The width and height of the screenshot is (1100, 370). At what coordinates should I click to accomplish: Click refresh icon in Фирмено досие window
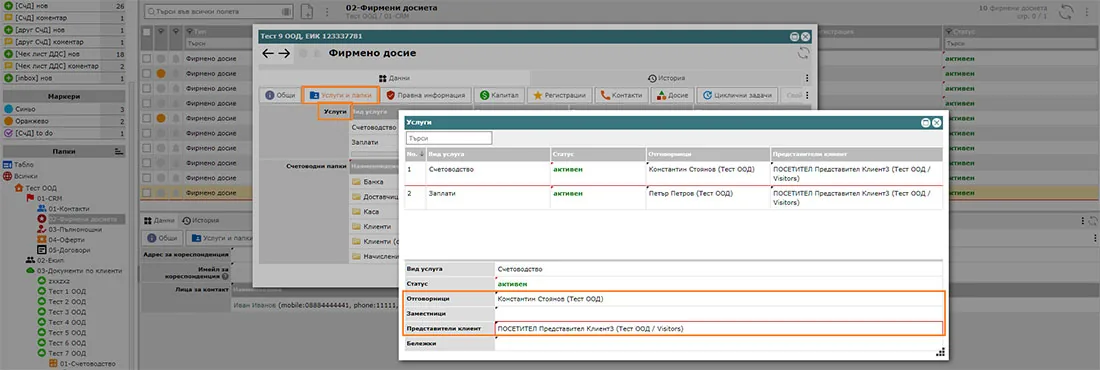pyautogui.click(x=804, y=53)
